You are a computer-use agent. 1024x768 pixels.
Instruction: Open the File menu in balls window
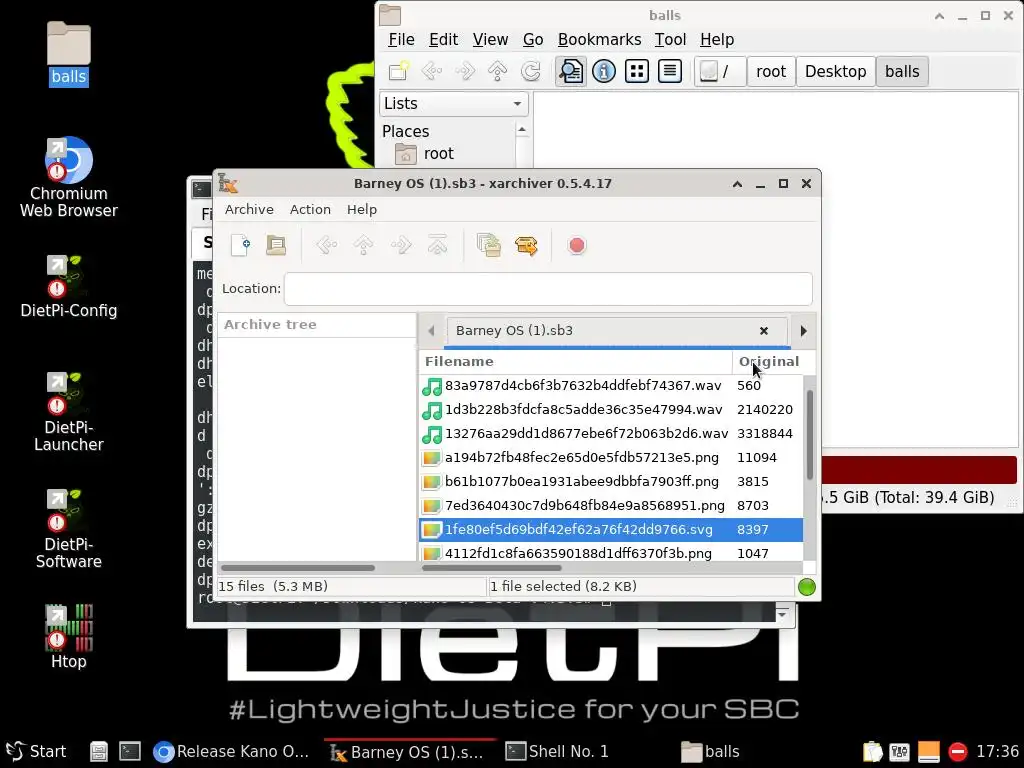point(401,40)
